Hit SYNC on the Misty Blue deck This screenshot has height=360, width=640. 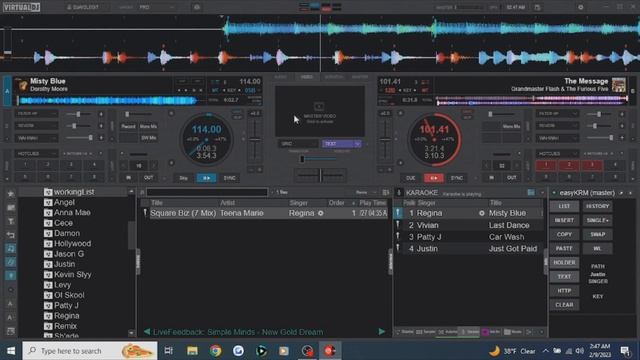(x=229, y=178)
